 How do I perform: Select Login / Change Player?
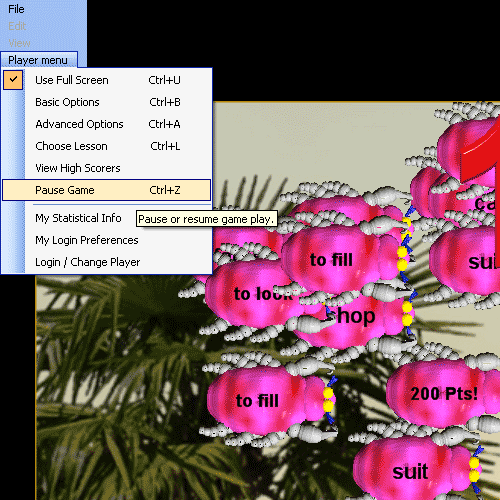click(107, 262)
